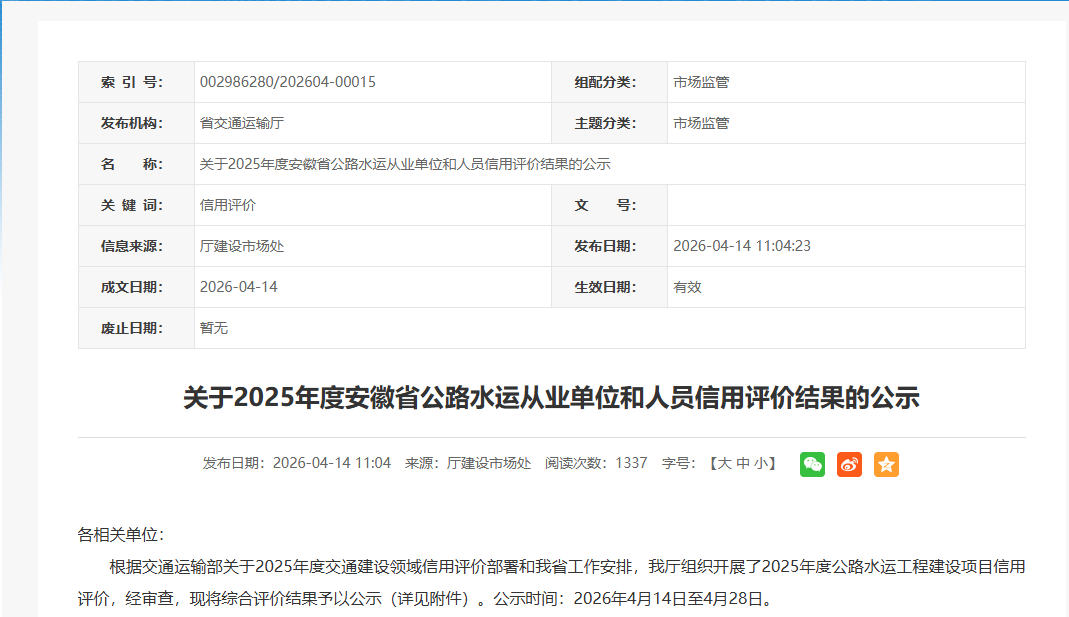Image resolution: width=1069 pixels, height=617 pixels.
Task: Click the document name in the 名称 row
Action: coord(405,164)
